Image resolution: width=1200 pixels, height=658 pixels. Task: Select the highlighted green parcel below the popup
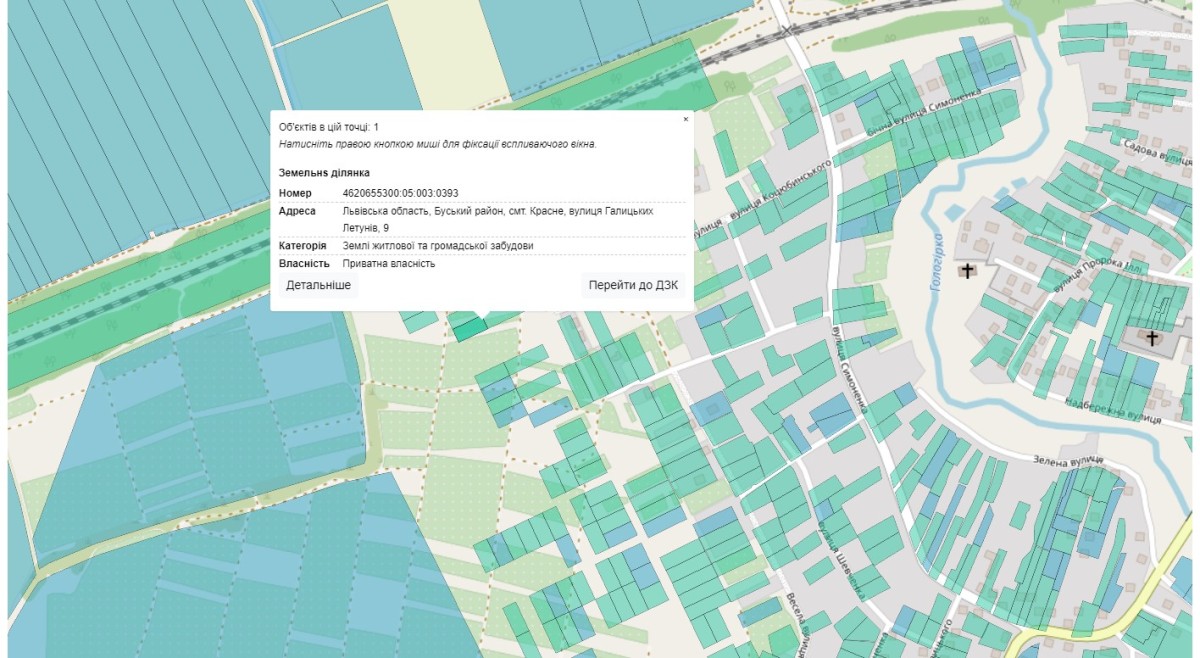[x=466, y=328]
